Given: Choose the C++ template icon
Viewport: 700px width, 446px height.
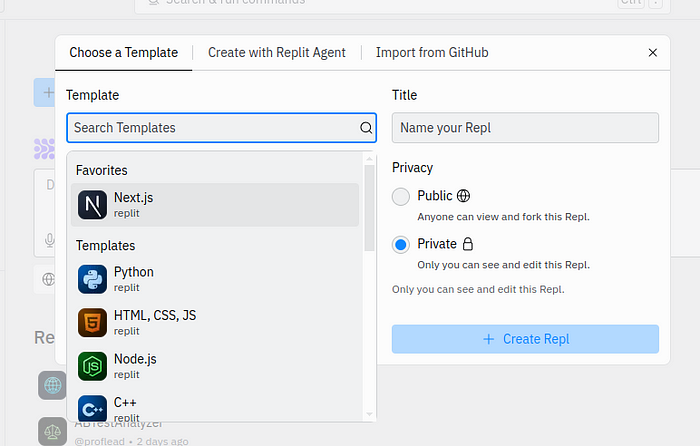Looking at the screenshot, I should [x=92, y=408].
